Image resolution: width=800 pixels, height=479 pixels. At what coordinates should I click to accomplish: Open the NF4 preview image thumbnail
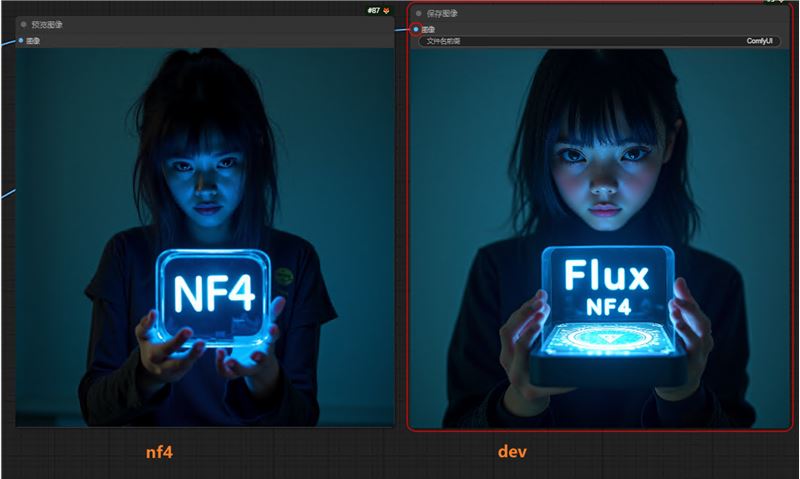coord(205,237)
